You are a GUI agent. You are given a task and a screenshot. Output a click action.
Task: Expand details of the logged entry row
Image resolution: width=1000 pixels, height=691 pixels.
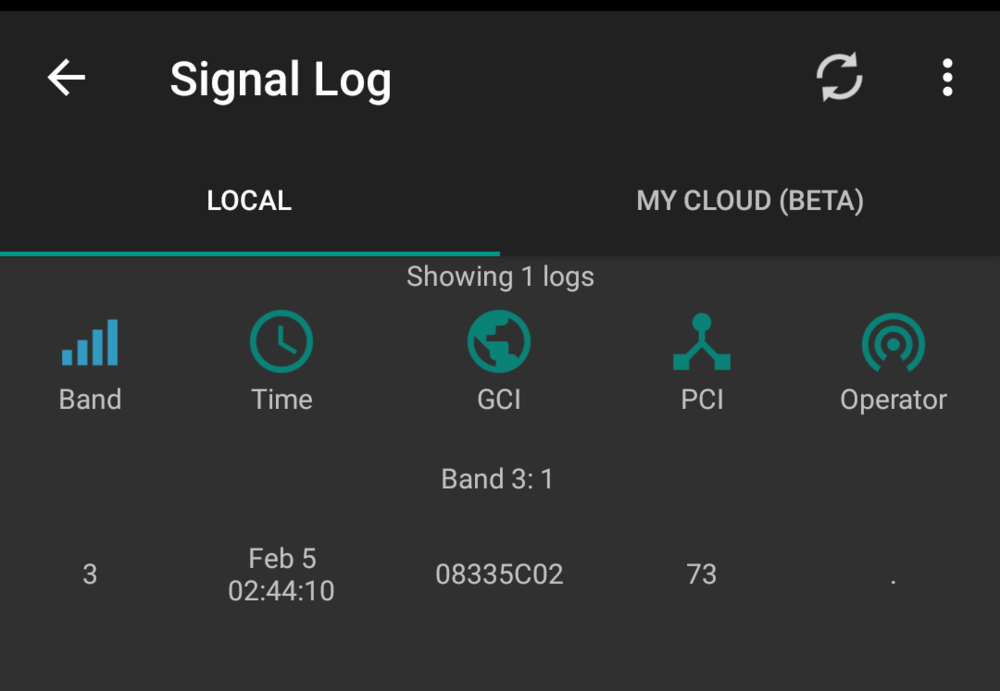click(499, 574)
